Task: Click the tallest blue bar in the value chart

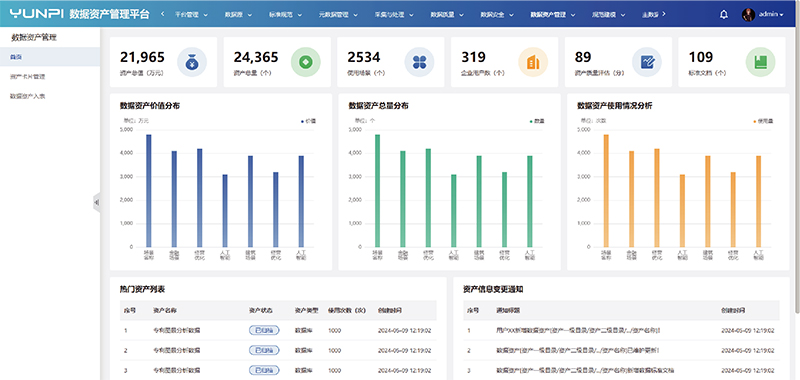Action: coord(148,191)
